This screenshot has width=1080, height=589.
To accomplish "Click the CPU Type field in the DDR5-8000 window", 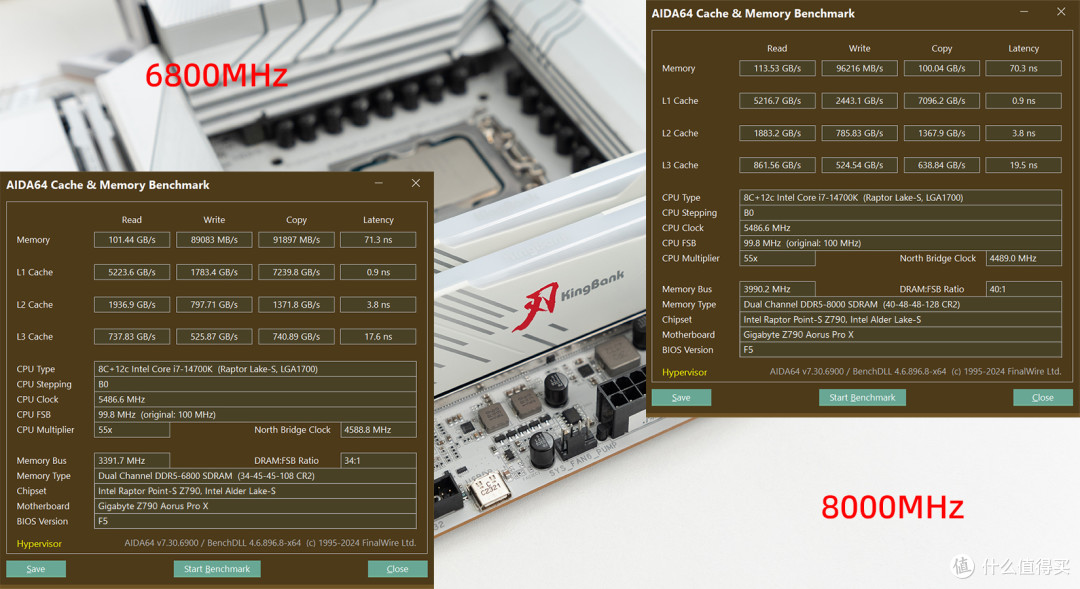I will (900, 198).
